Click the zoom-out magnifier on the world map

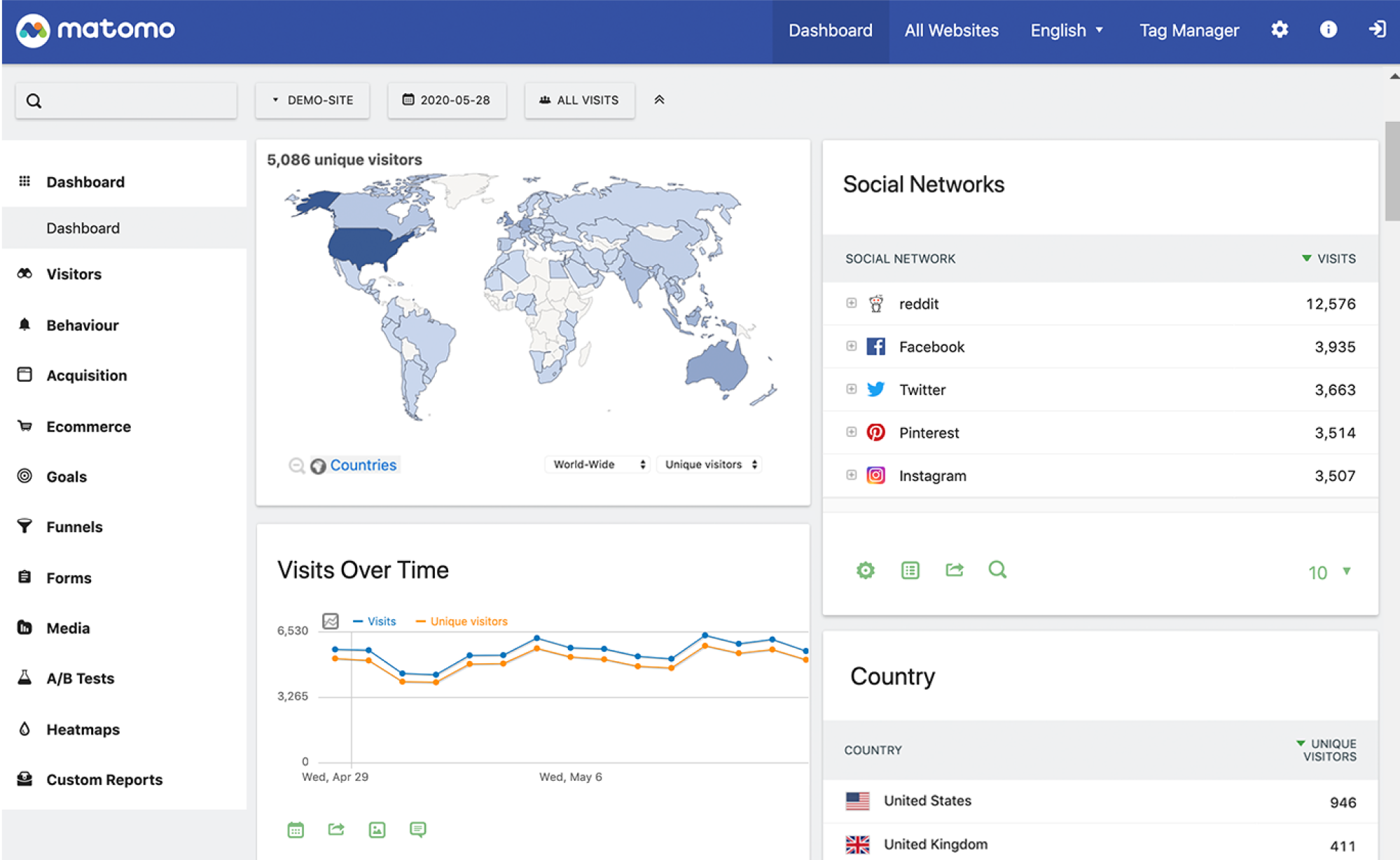tap(297, 466)
